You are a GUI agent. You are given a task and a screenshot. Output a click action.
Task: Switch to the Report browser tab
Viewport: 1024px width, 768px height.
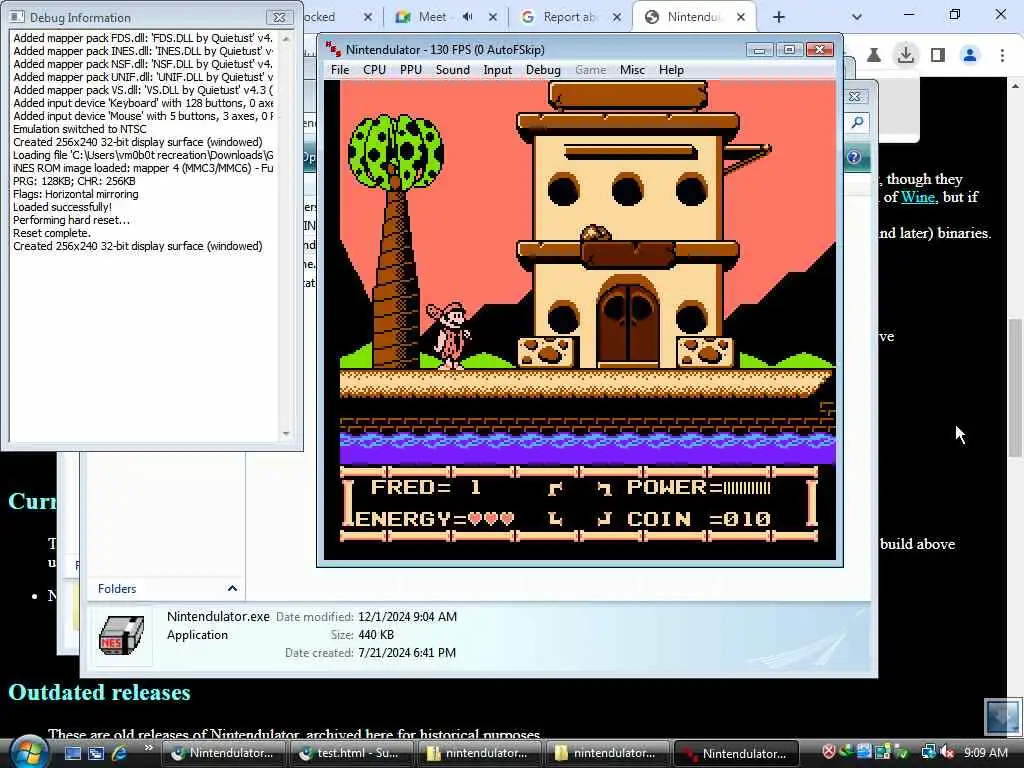[x=568, y=17]
